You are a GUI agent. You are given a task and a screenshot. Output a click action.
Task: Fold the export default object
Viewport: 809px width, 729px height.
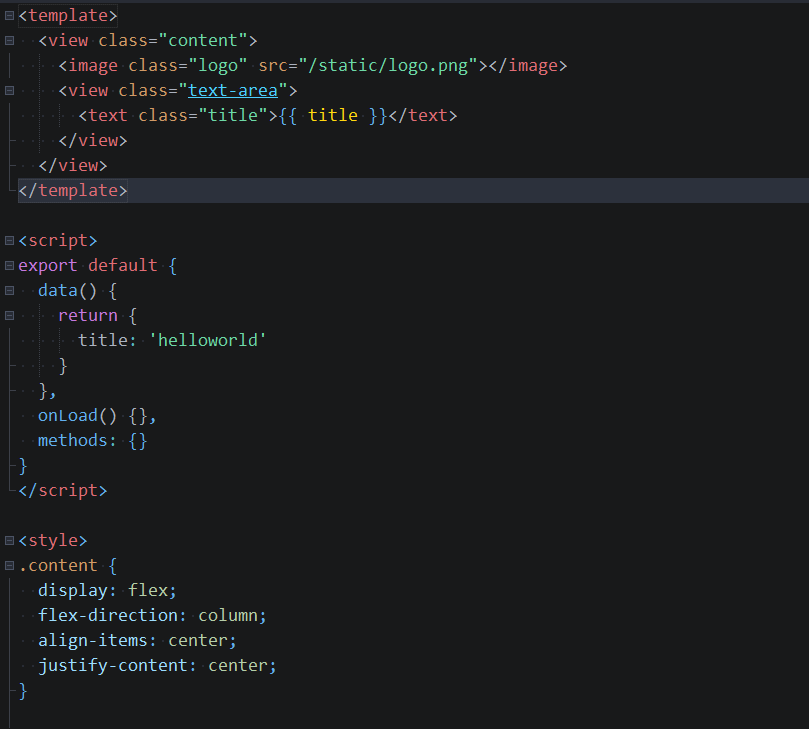point(9,265)
